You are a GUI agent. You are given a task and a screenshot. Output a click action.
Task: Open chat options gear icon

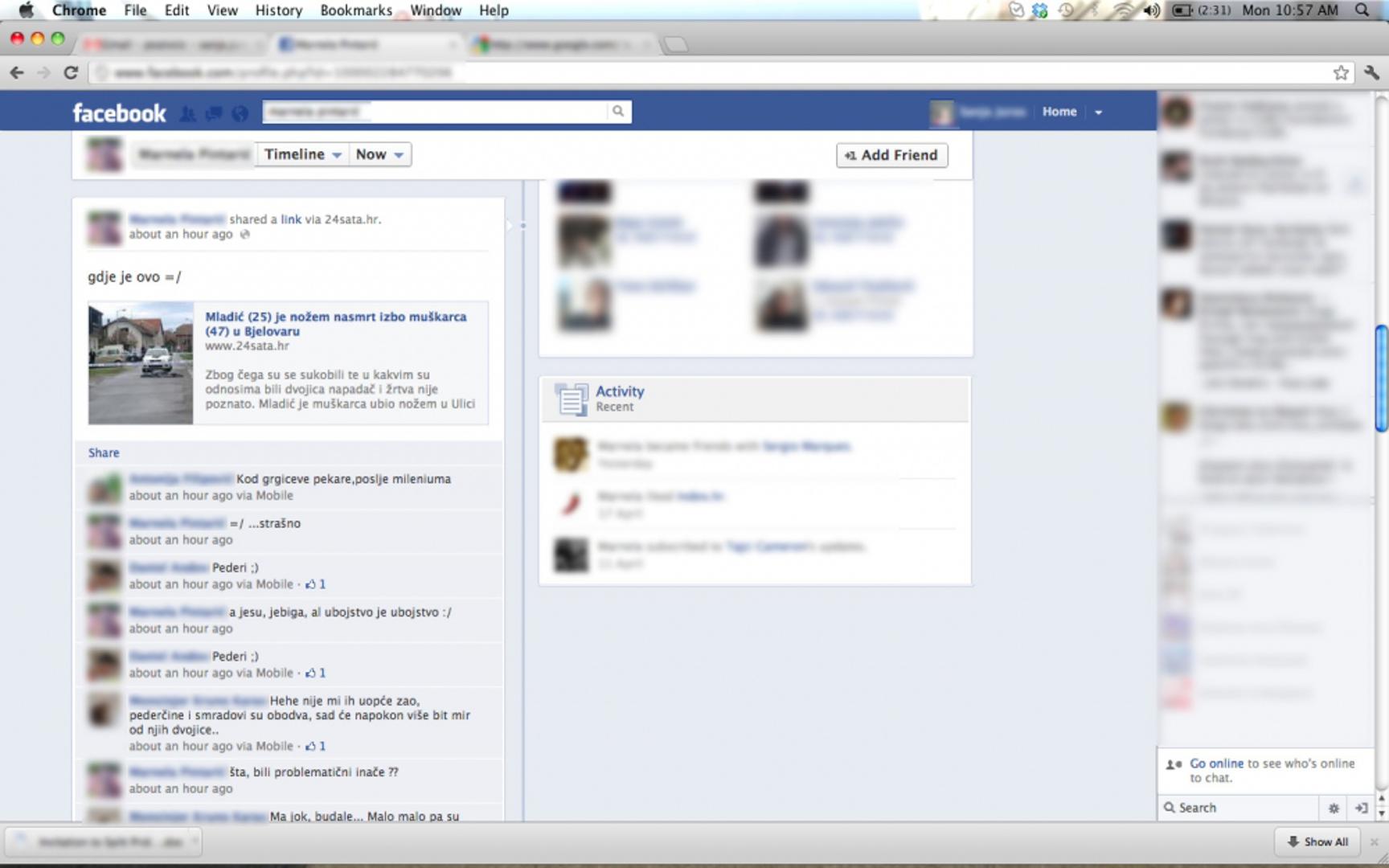coord(1334,808)
